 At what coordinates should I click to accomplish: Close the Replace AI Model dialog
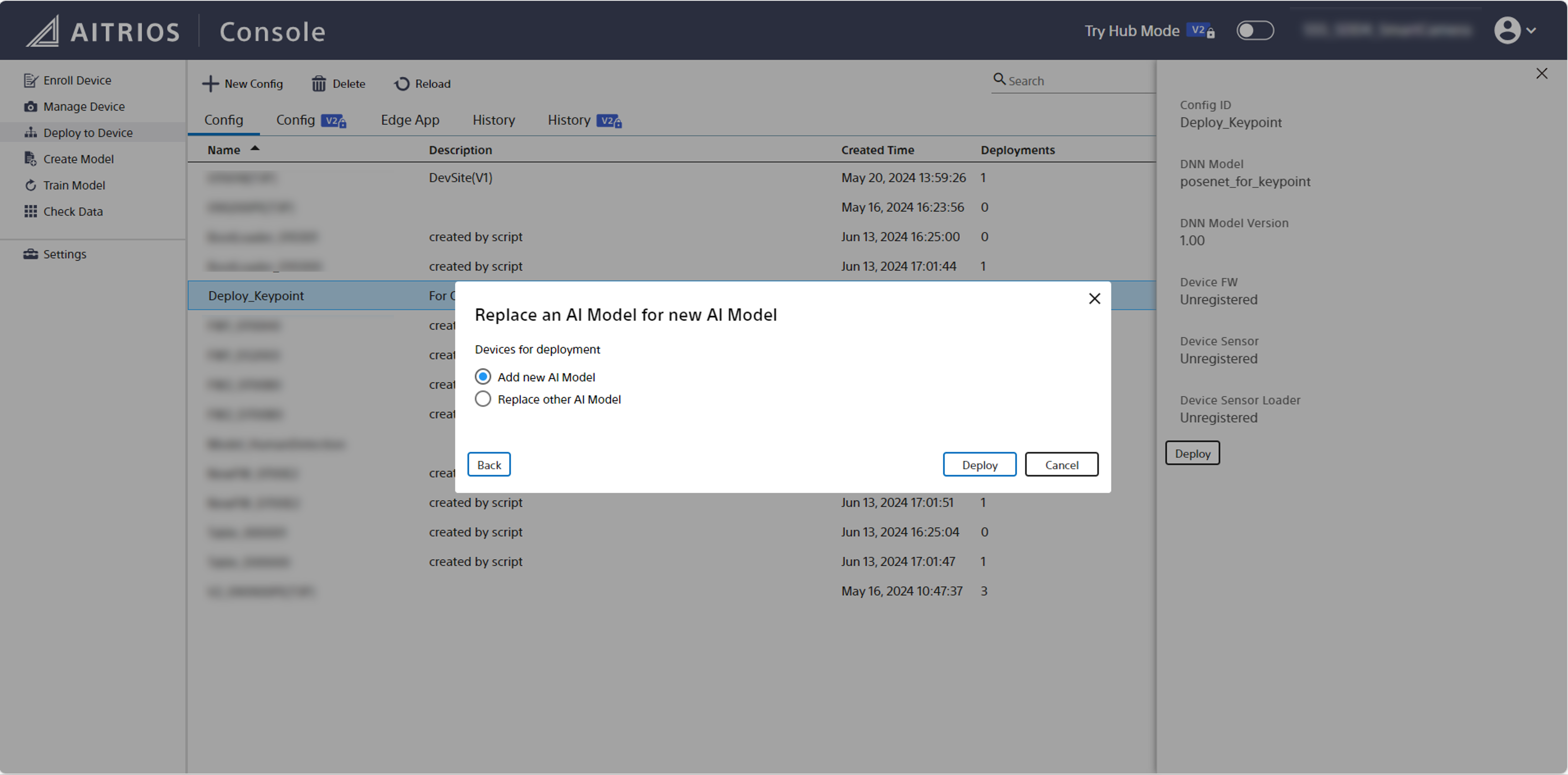pyautogui.click(x=1094, y=298)
